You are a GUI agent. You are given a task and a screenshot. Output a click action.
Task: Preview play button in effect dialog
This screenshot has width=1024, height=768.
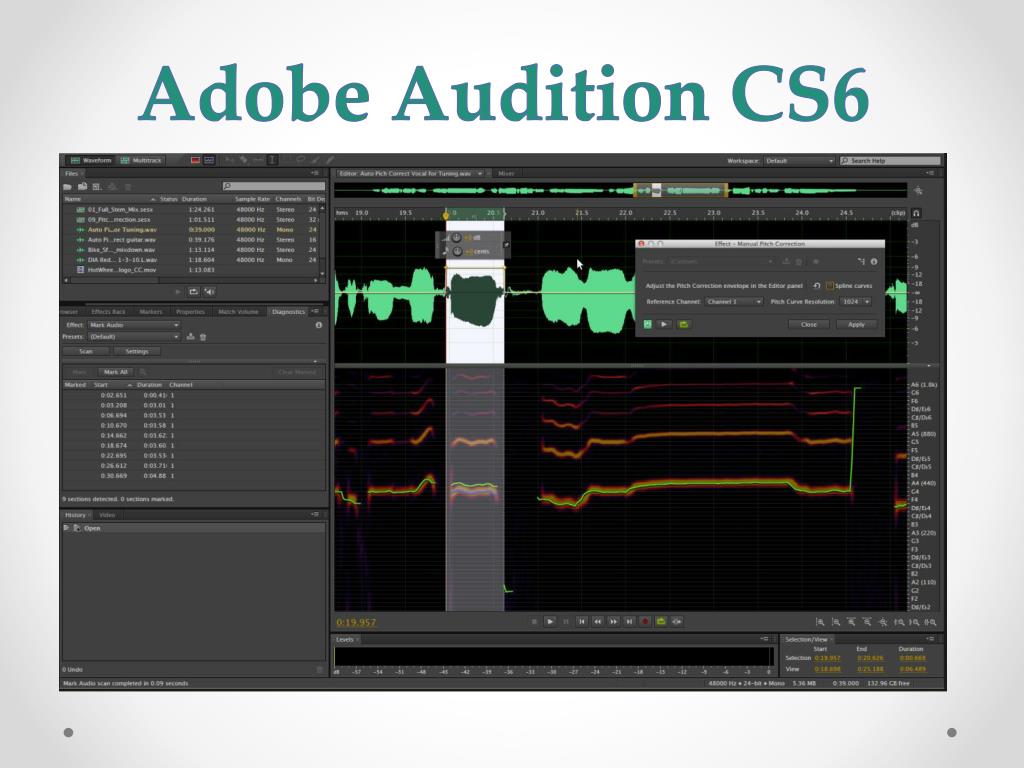tap(664, 324)
